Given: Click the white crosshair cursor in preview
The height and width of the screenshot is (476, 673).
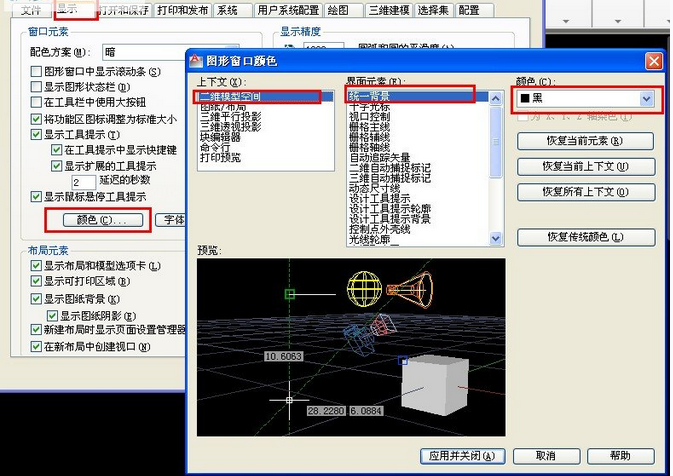Looking at the screenshot, I should tap(289, 400).
